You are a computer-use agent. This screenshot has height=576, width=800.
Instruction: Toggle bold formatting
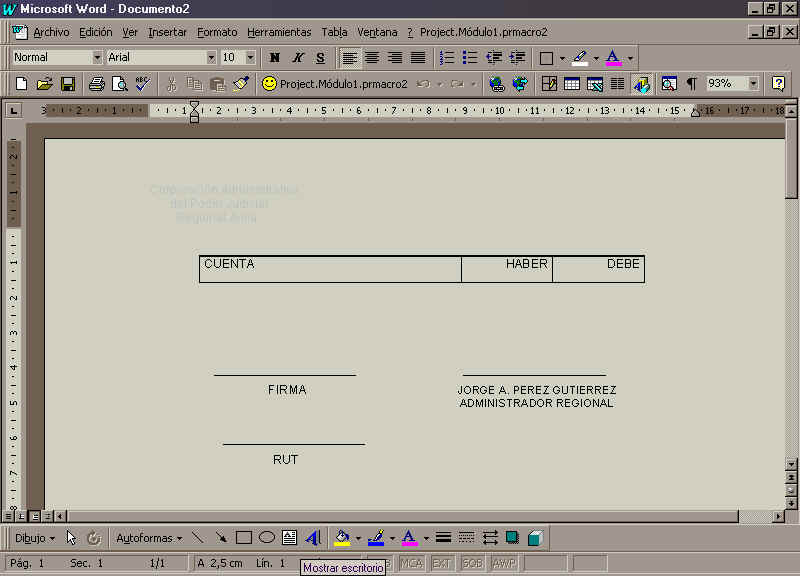(x=275, y=58)
